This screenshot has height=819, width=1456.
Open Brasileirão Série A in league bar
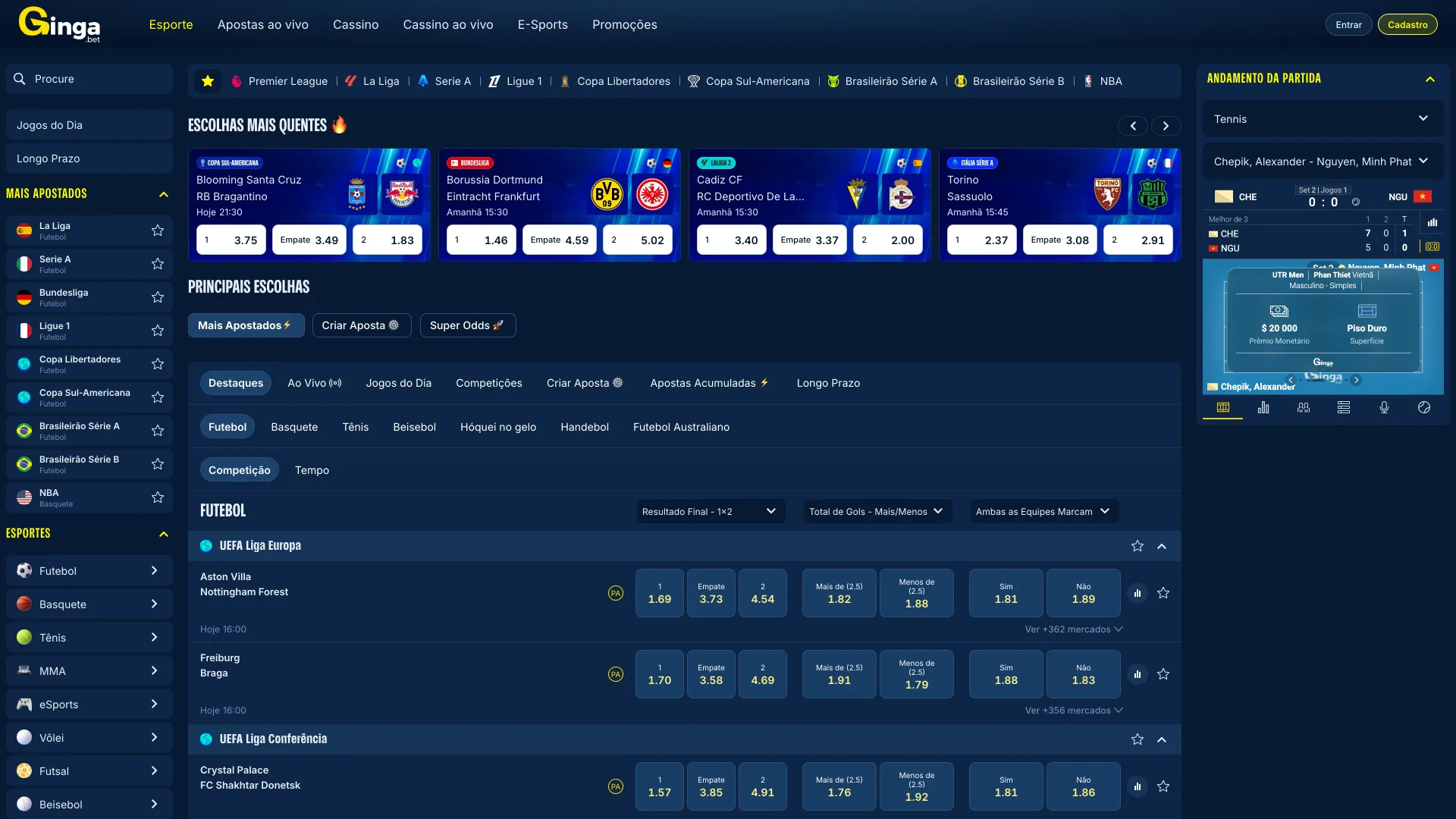pyautogui.click(x=882, y=81)
